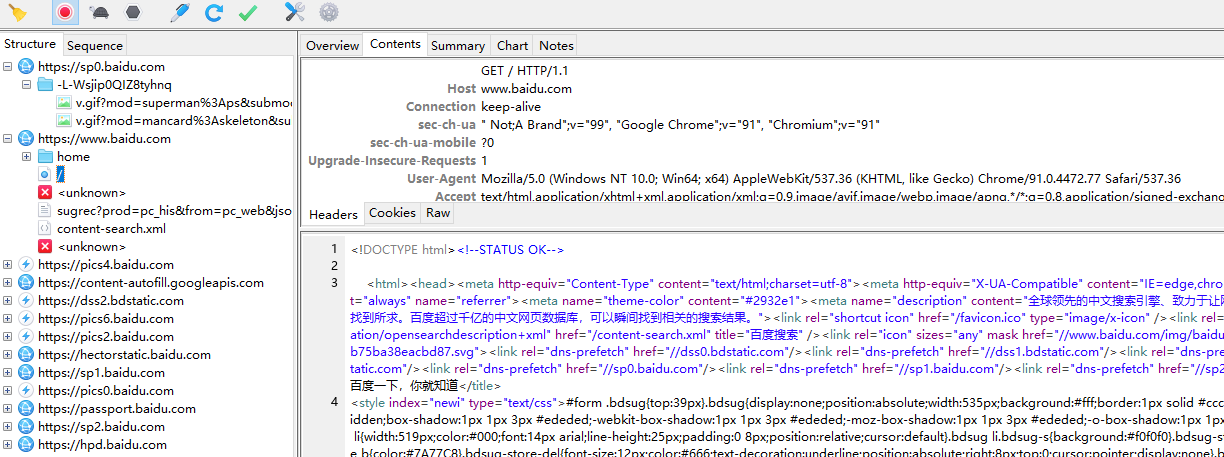Toggle the red Record button

[65, 13]
